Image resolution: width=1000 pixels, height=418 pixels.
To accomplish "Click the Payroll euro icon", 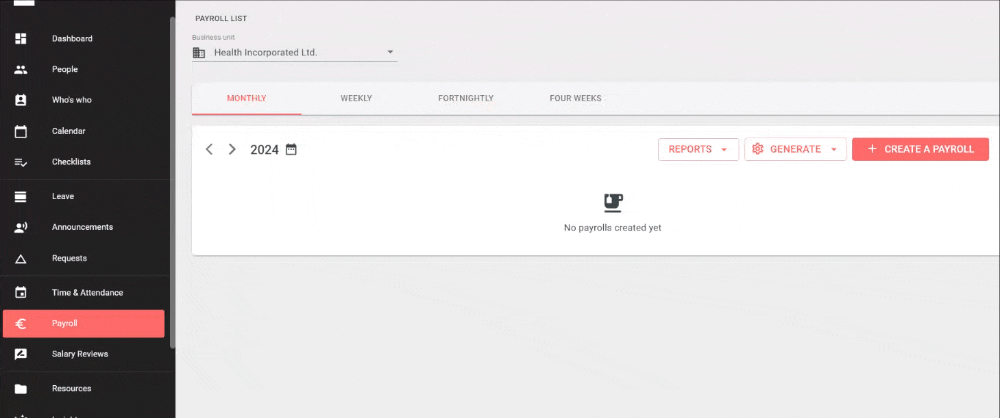I will [20, 324].
